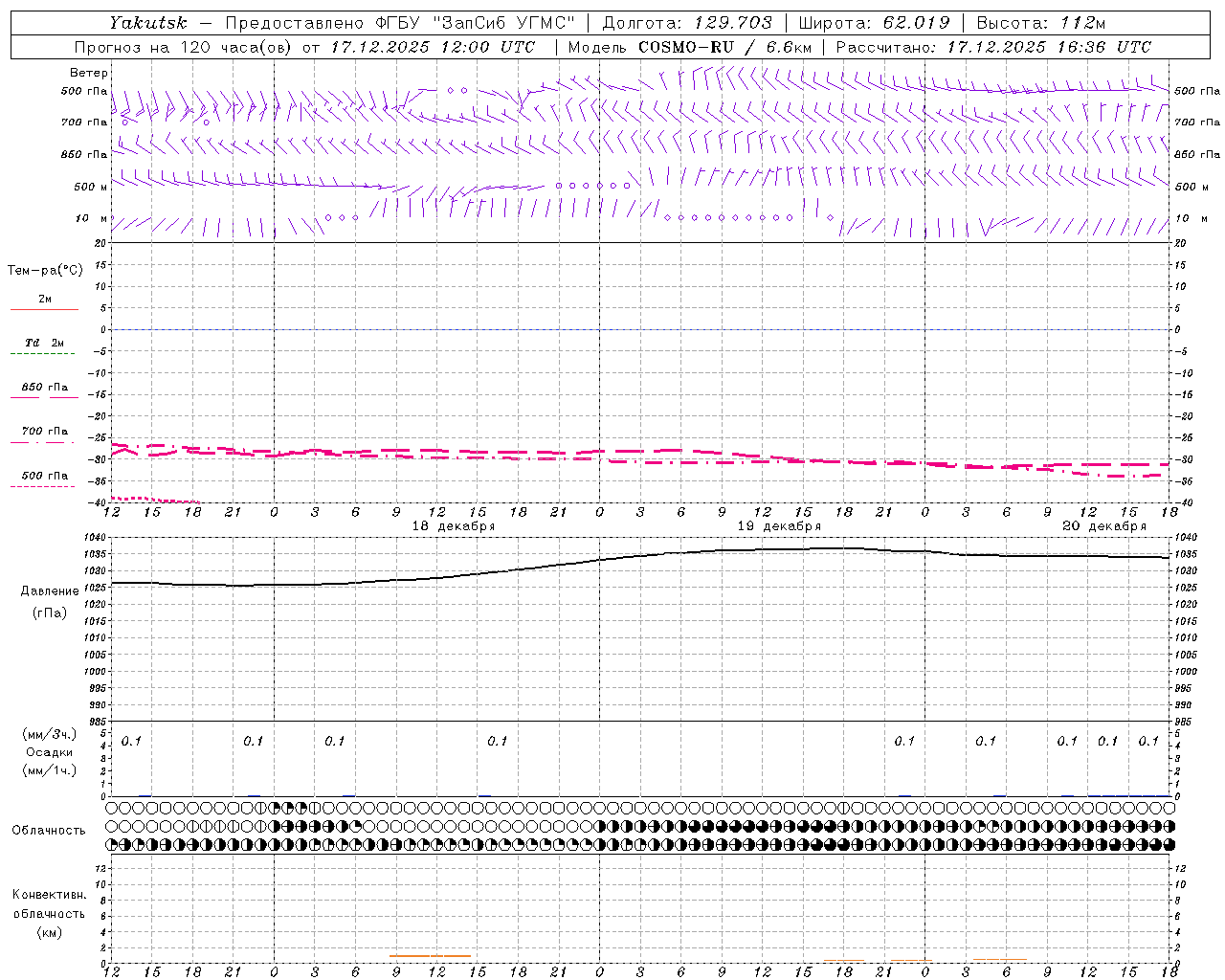Click the Широта: 62.019 header field
The image size is (1225, 980).
[x=874, y=22]
